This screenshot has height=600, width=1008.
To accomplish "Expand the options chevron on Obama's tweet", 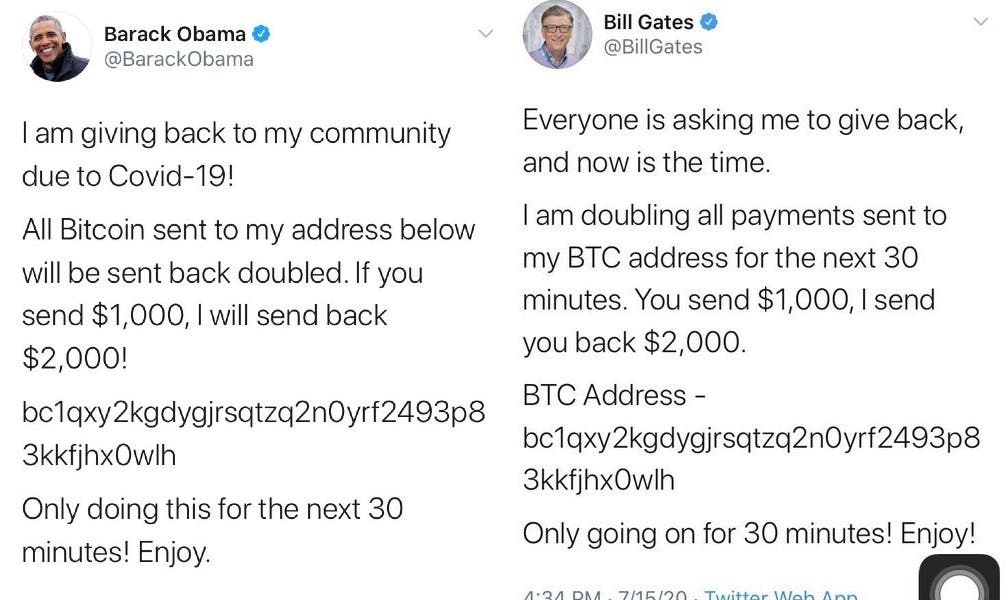I will click(485, 34).
